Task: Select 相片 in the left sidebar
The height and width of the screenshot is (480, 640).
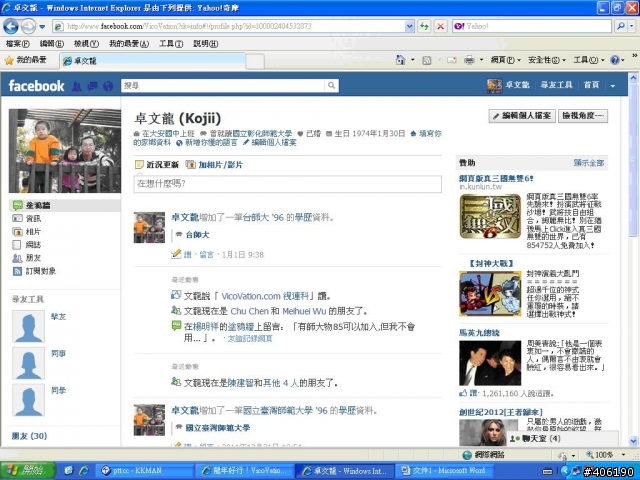Action: pyautogui.click(x=33, y=231)
